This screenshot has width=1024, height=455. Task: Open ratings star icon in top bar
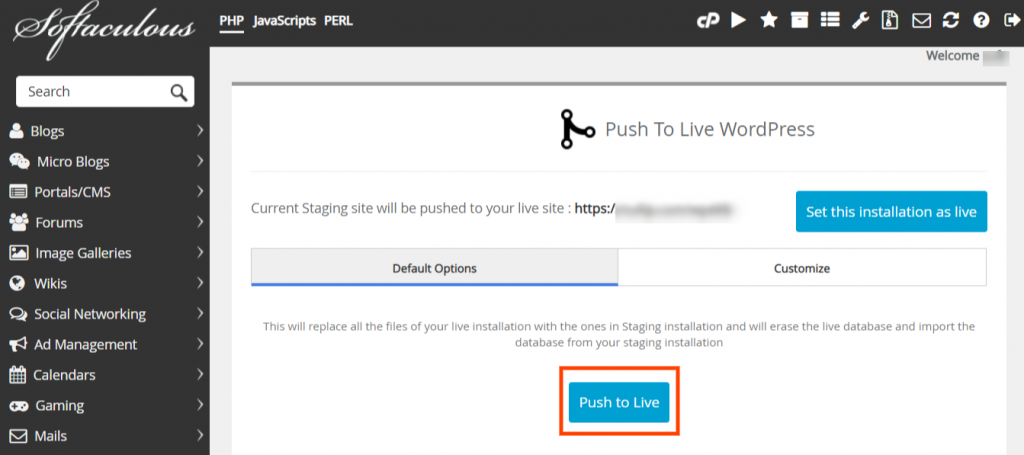(x=769, y=21)
